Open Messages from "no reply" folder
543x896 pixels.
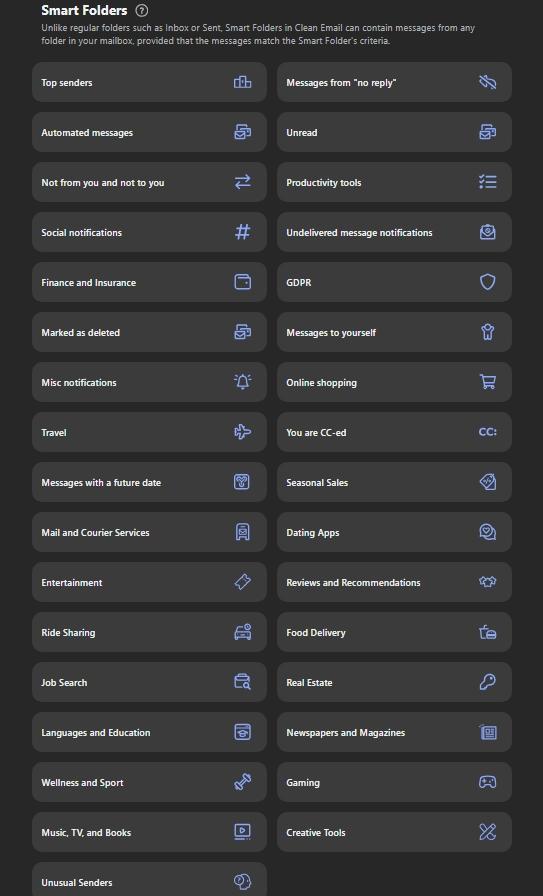pyautogui.click(x=394, y=82)
